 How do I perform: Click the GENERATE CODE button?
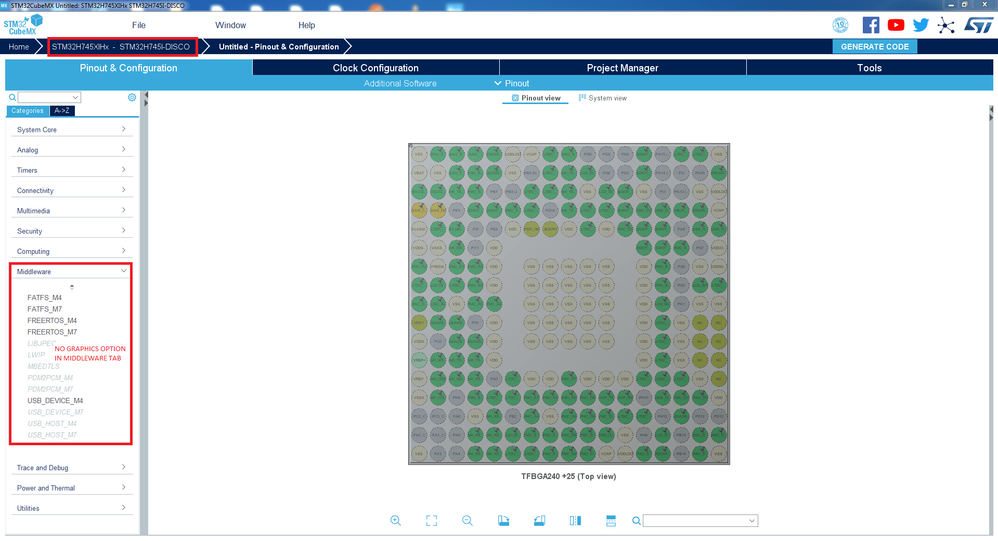(x=875, y=46)
